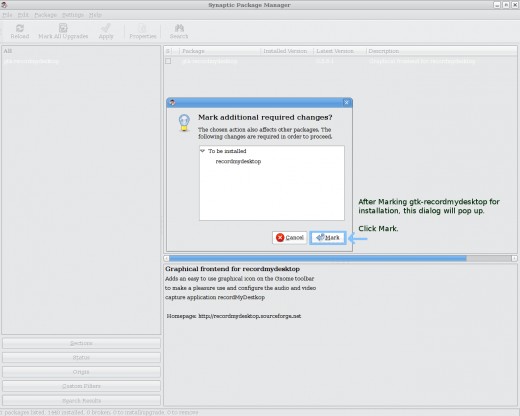Screen dimensions: 520x416
Task: Click the Mark button in the dialog
Action: (328, 238)
